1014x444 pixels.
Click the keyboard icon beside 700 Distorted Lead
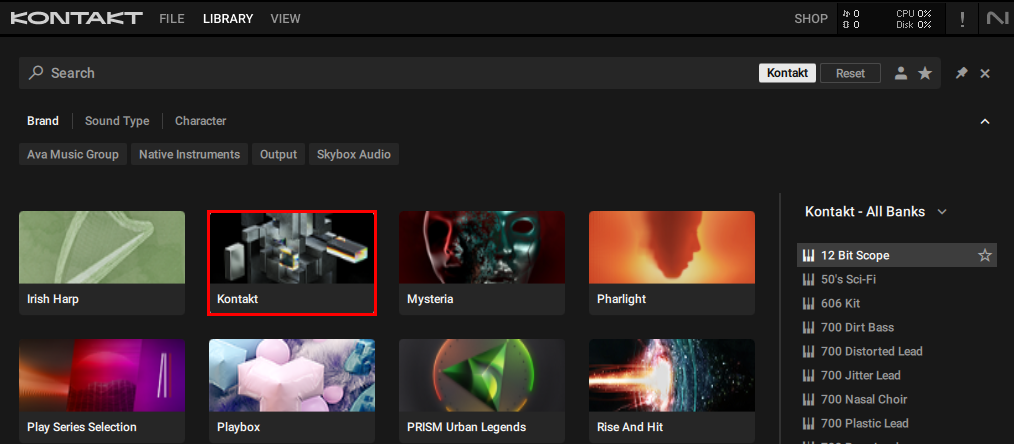pyautogui.click(x=808, y=351)
